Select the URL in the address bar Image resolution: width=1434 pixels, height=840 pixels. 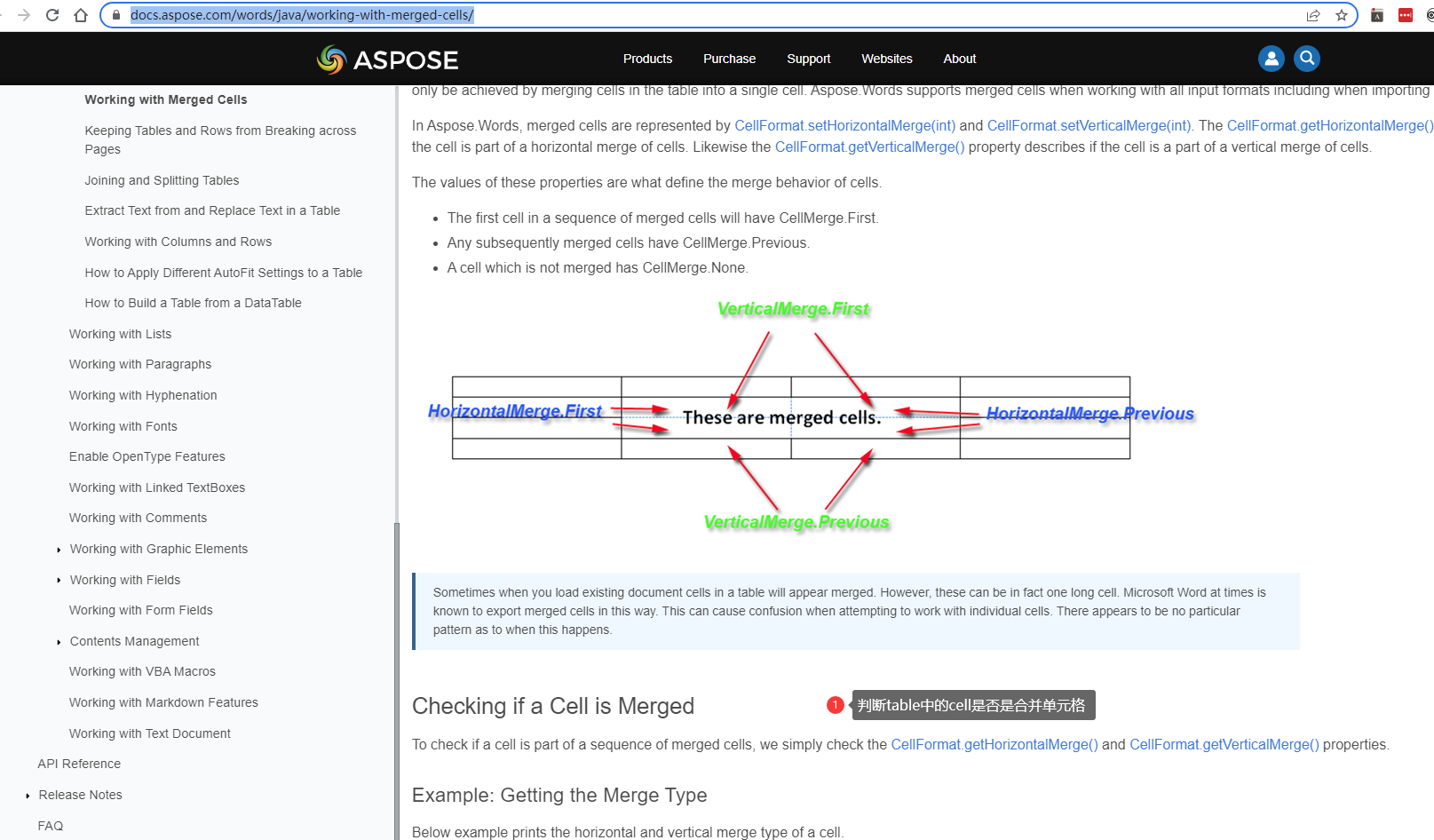coord(302,15)
